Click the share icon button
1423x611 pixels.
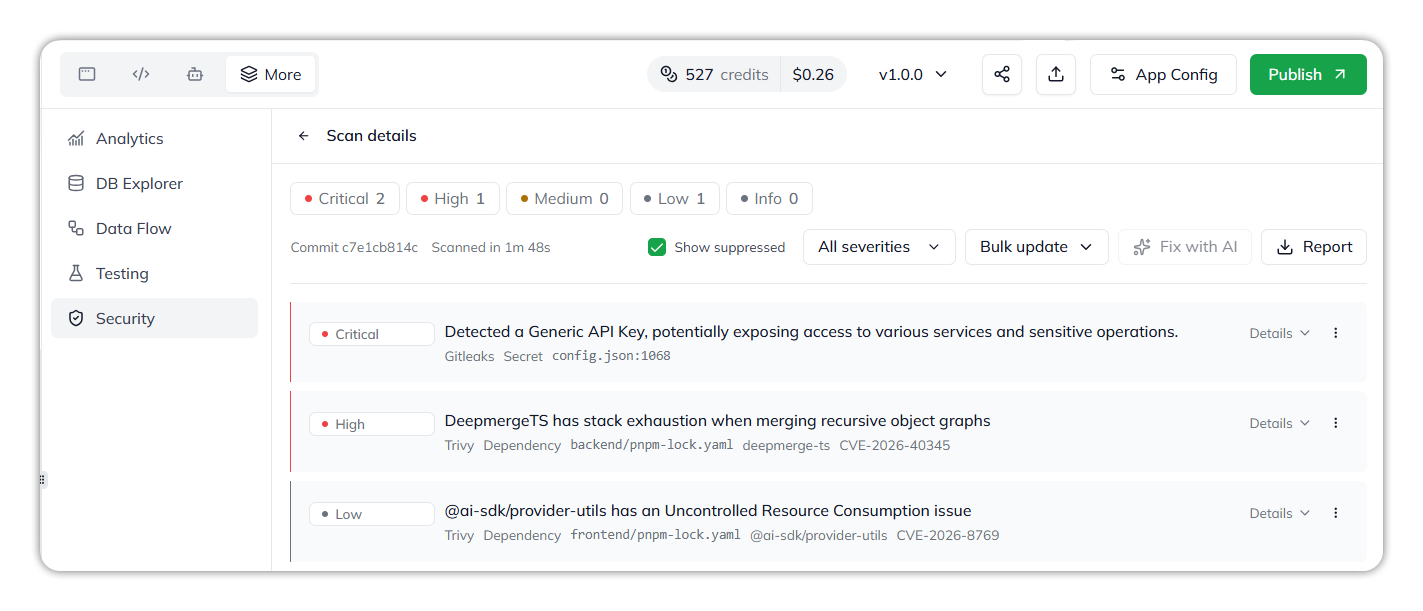point(1002,74)
